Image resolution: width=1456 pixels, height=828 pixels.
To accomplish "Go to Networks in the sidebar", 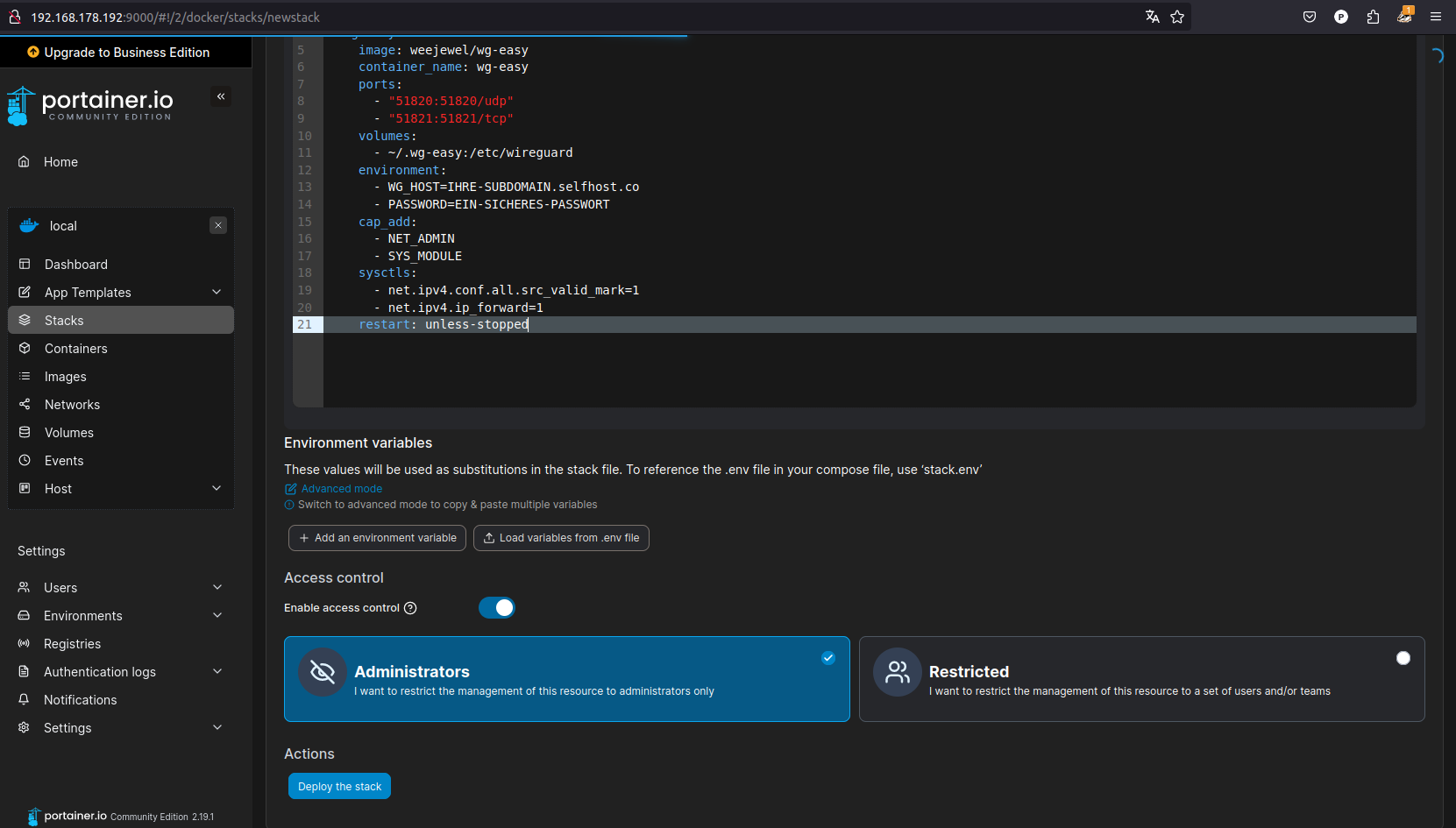I will click(x=72, y=405).
